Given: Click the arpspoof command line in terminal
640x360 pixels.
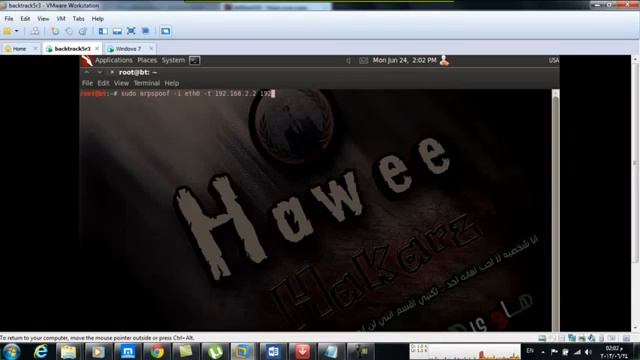Looking at the screenshot, I should 178,93.
